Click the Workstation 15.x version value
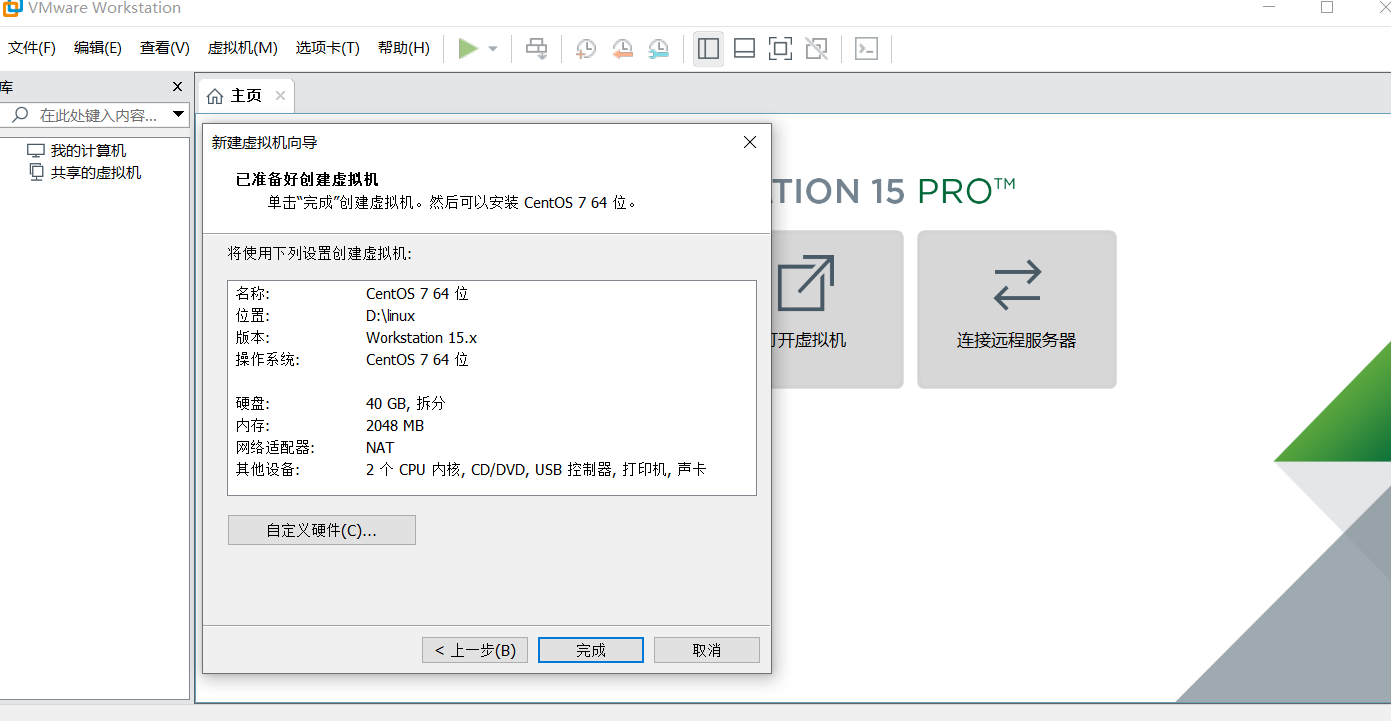 tap(421, 338)
